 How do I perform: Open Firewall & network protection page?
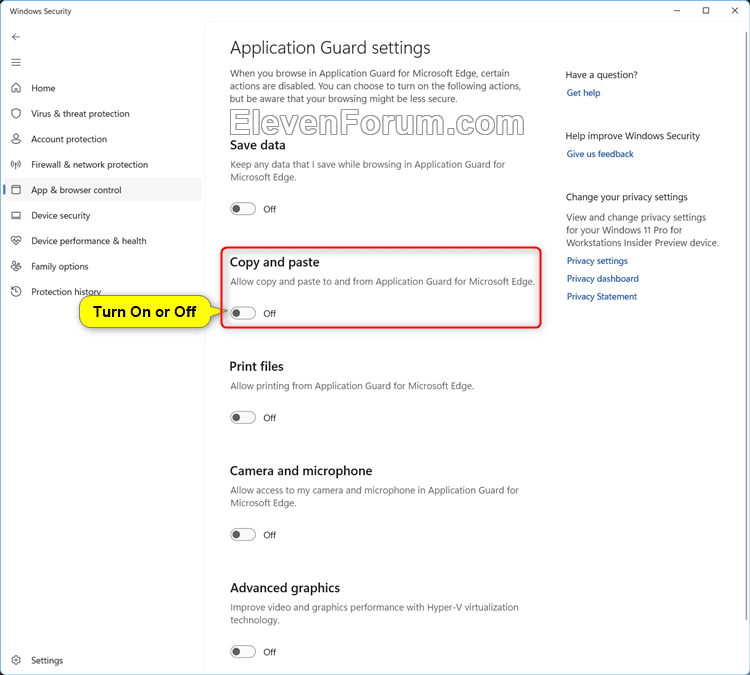coord(102,165)
